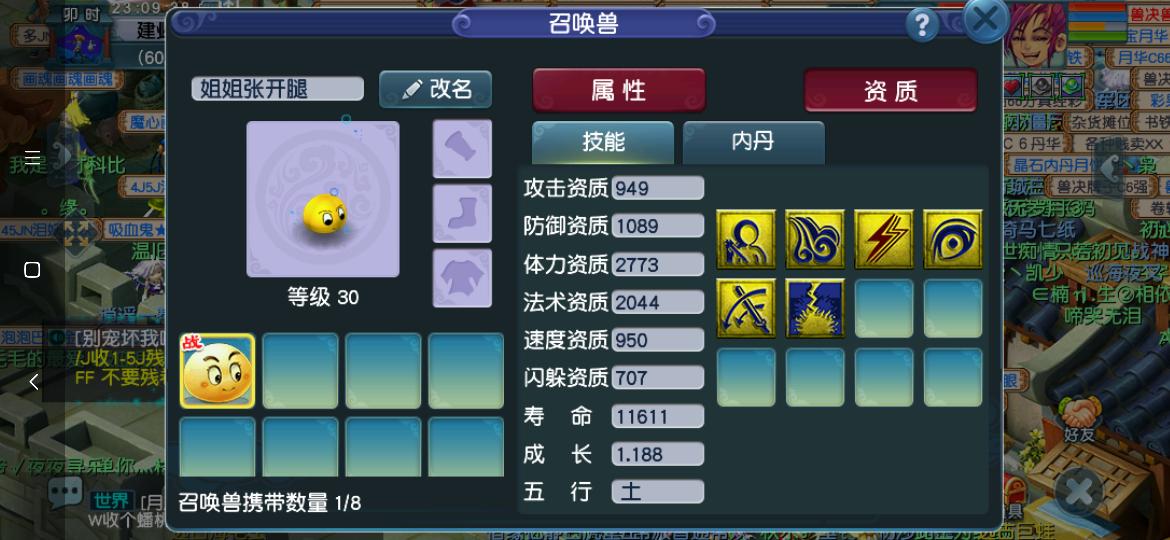Image resolution: width=1170 pixels, height=540 pixels.
Task: Open the chat bubble icon near 世界
Action: tap(66, 492)
